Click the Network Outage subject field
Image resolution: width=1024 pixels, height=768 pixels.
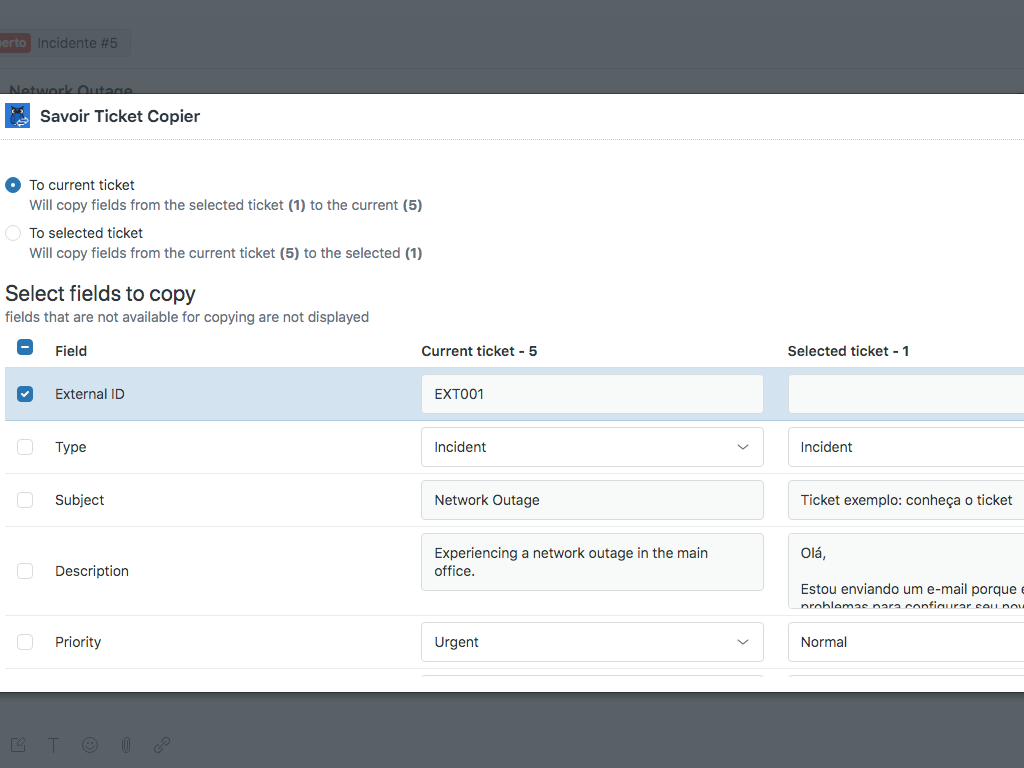coord(592,500)
